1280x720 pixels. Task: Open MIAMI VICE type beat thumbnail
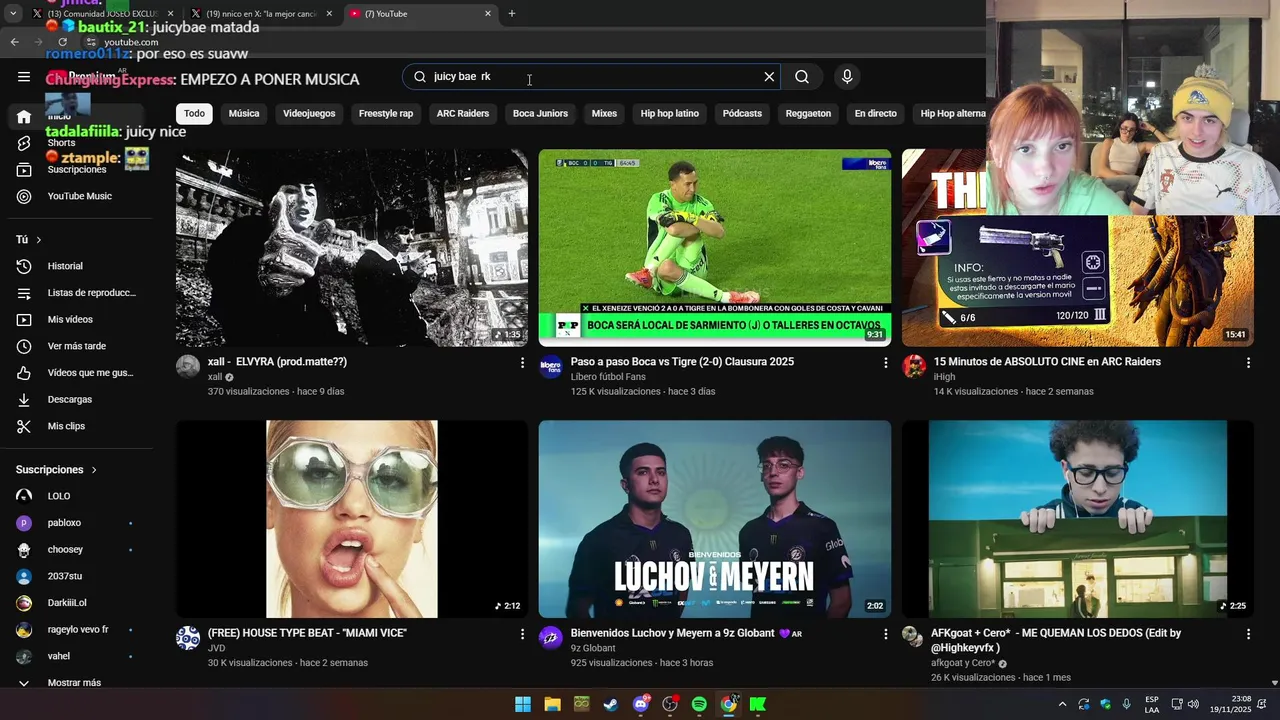click(x=352, y=519)
